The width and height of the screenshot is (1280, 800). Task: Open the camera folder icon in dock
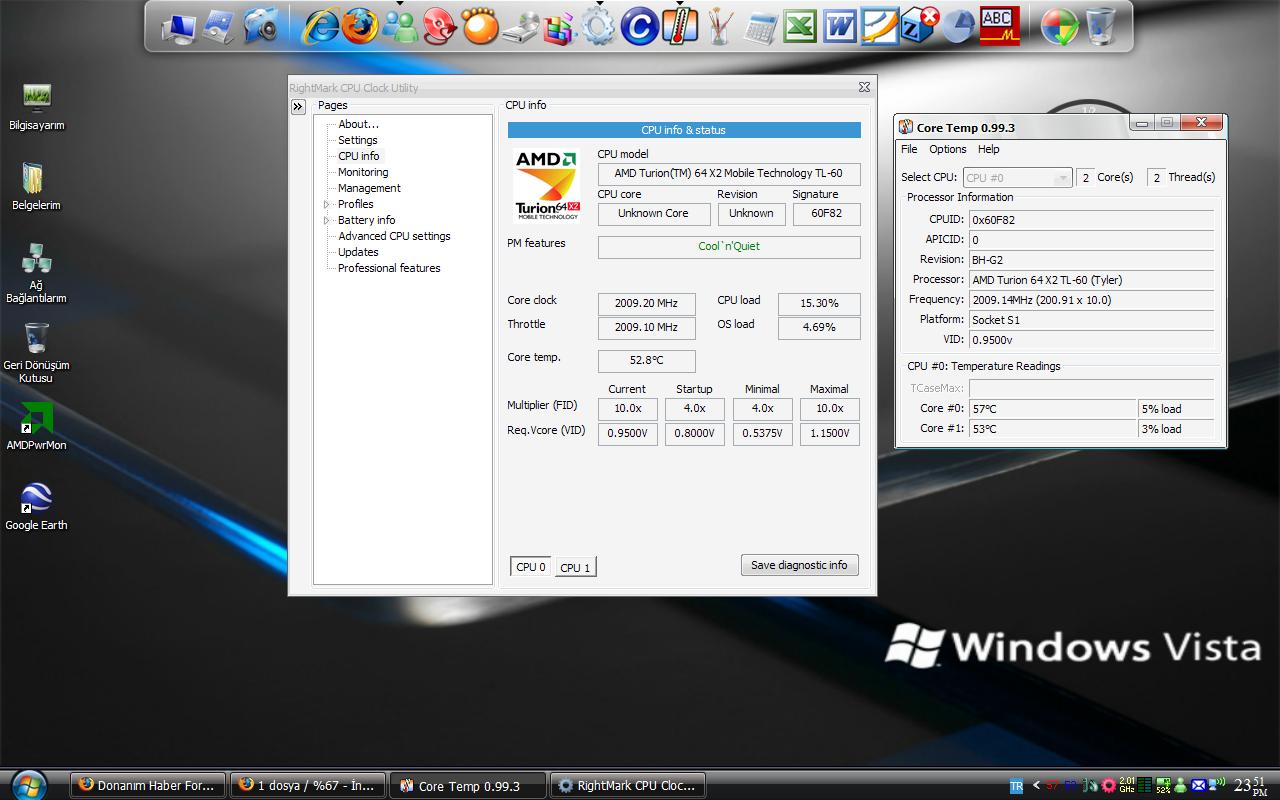point(261,27)
